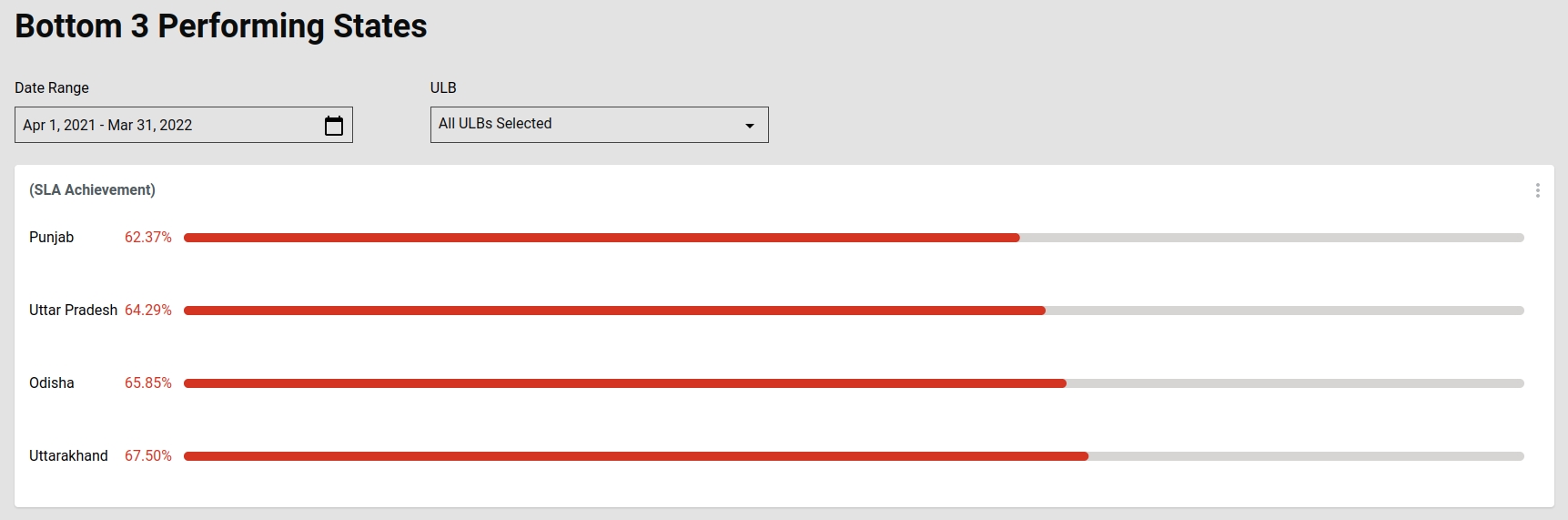The width and height of the screenshot is (1568, 520).
Task: Click the ULB dropdown arrow
Action: [750, 126]
